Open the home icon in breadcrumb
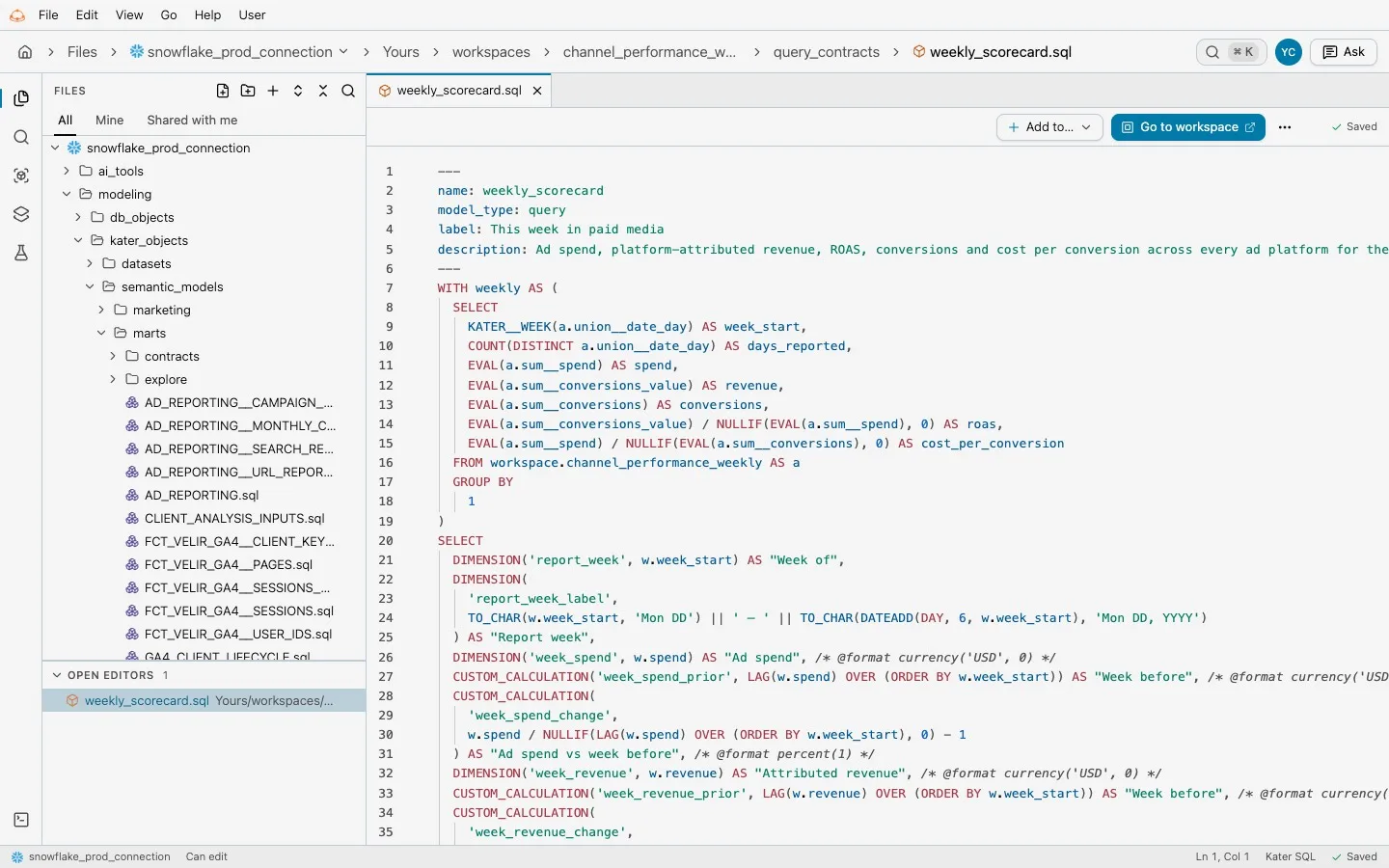The width and height of the screenshot is (1389, 868). [x=25, y=52]
